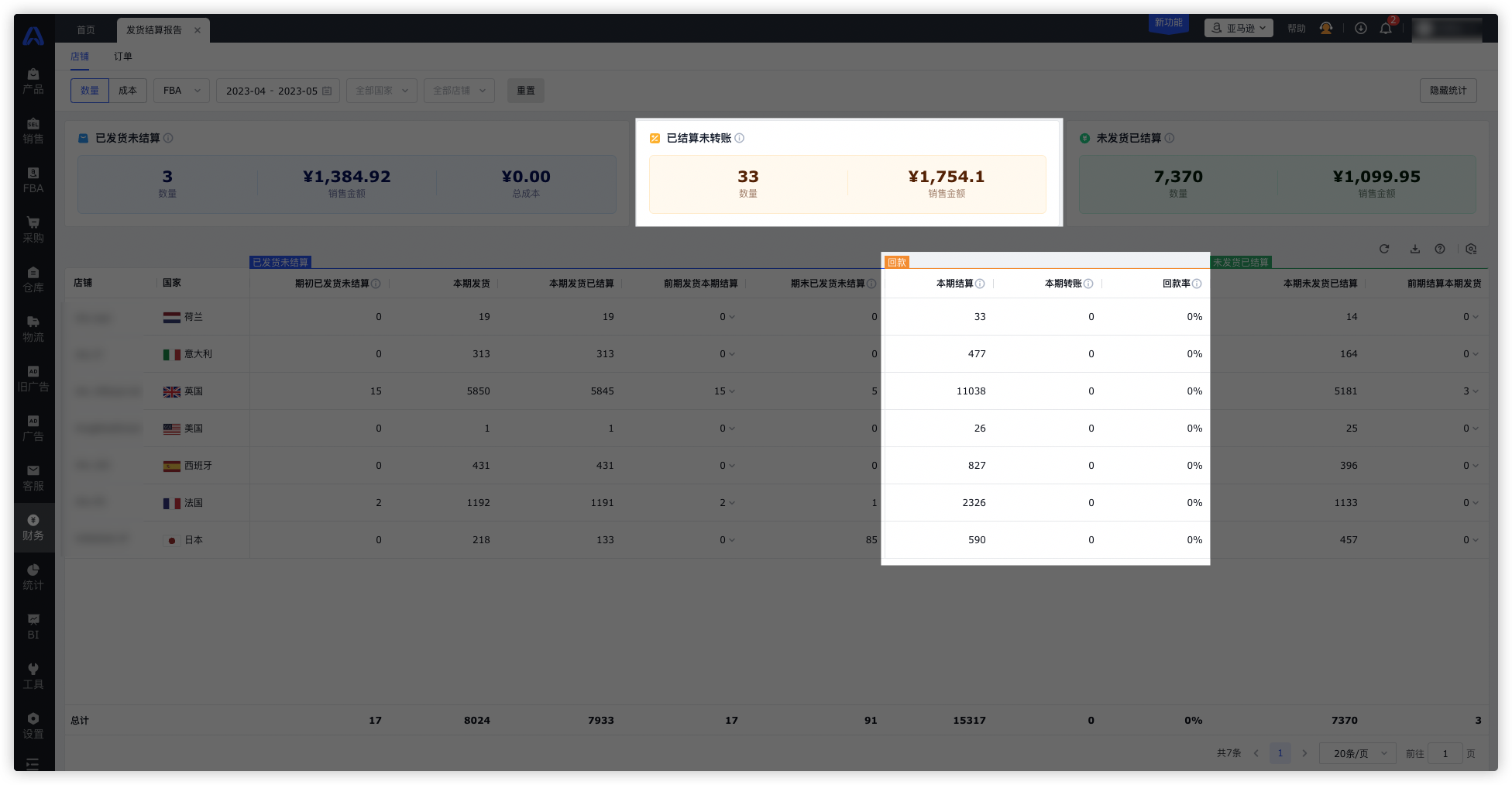The width and height of the screenshot is (1512, 785).
Task: Click the 西班牙 country cell
Action: (x=187, y=466)
